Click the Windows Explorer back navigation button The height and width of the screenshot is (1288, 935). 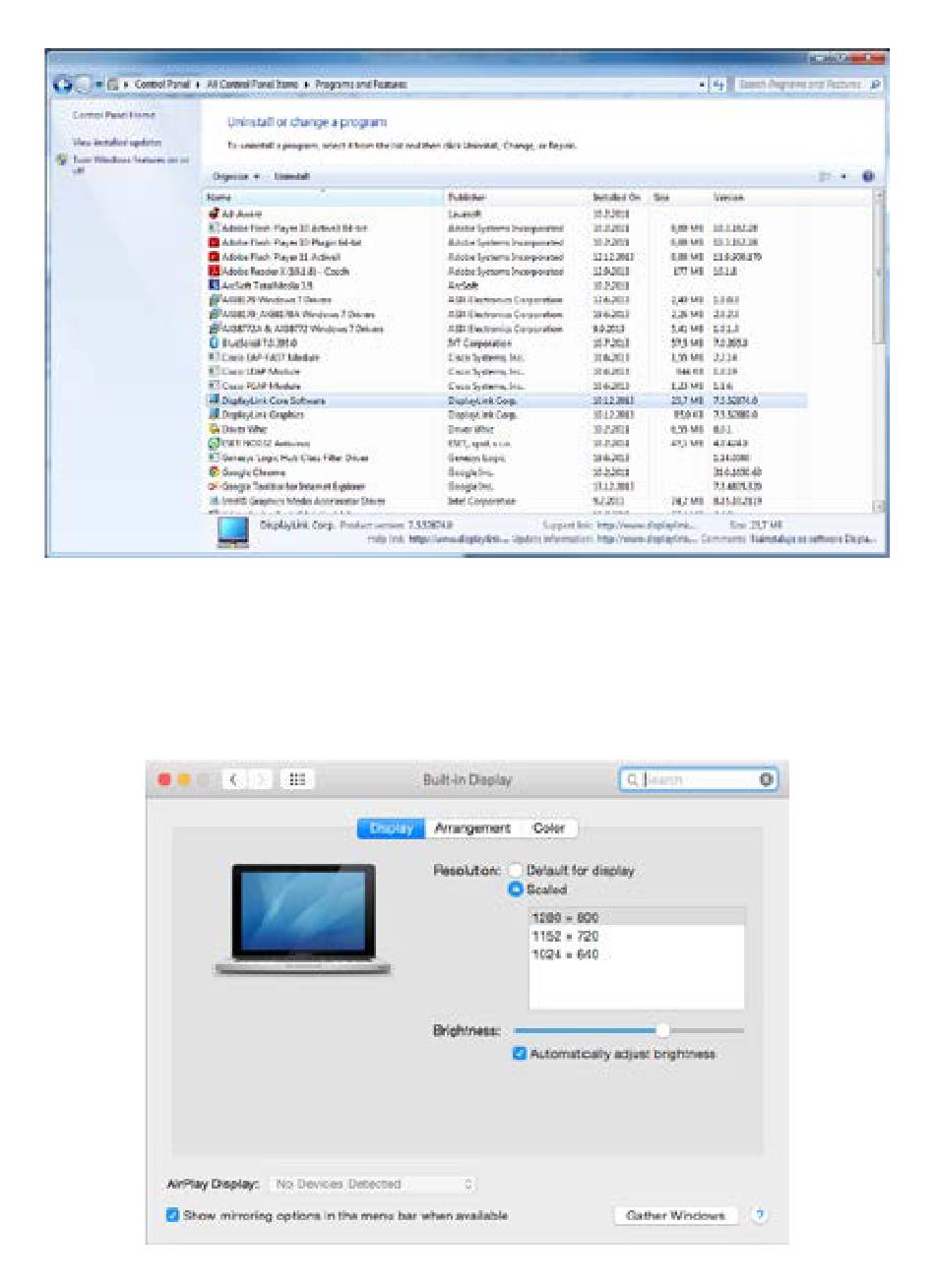[63, 85]
